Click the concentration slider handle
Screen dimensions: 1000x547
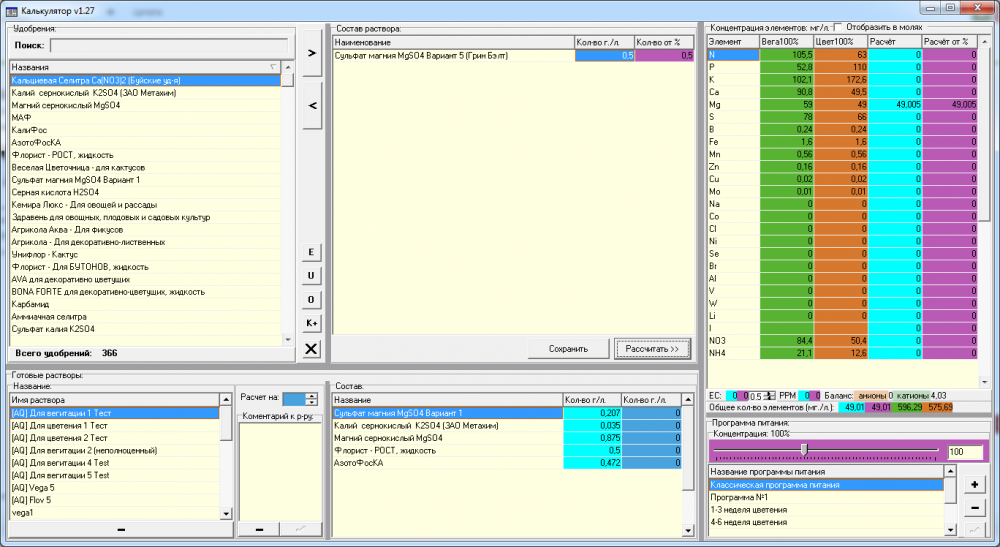click(804, 450)
